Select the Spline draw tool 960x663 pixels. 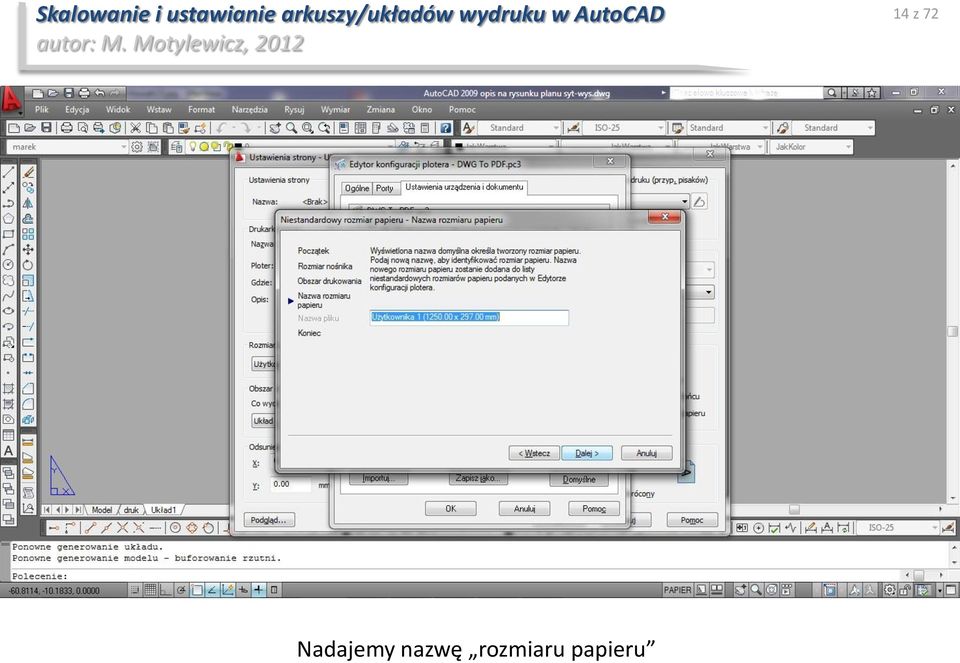9,296
